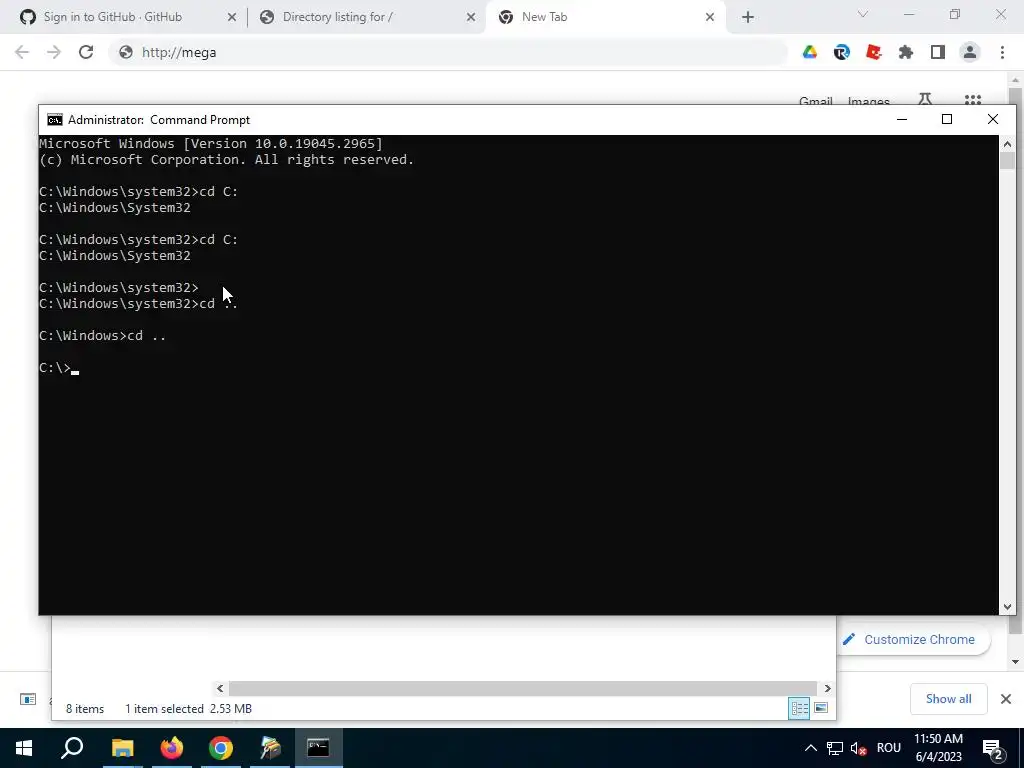This screenshot has height=768, width=1024.
Task: Open Chrome tab search chevron
Action: click(863, 14)
